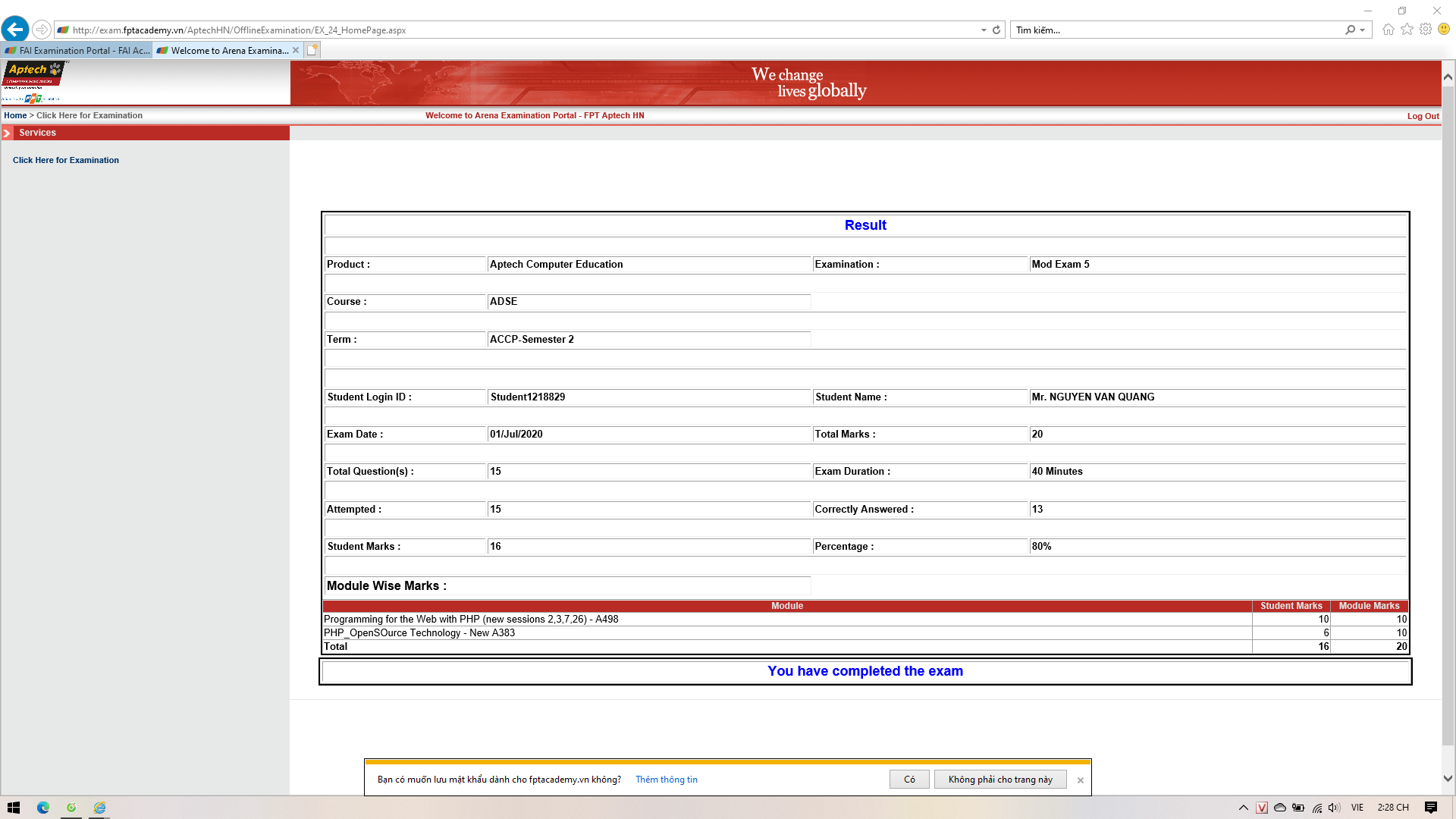Open a new browser tab

pos(312,50)
